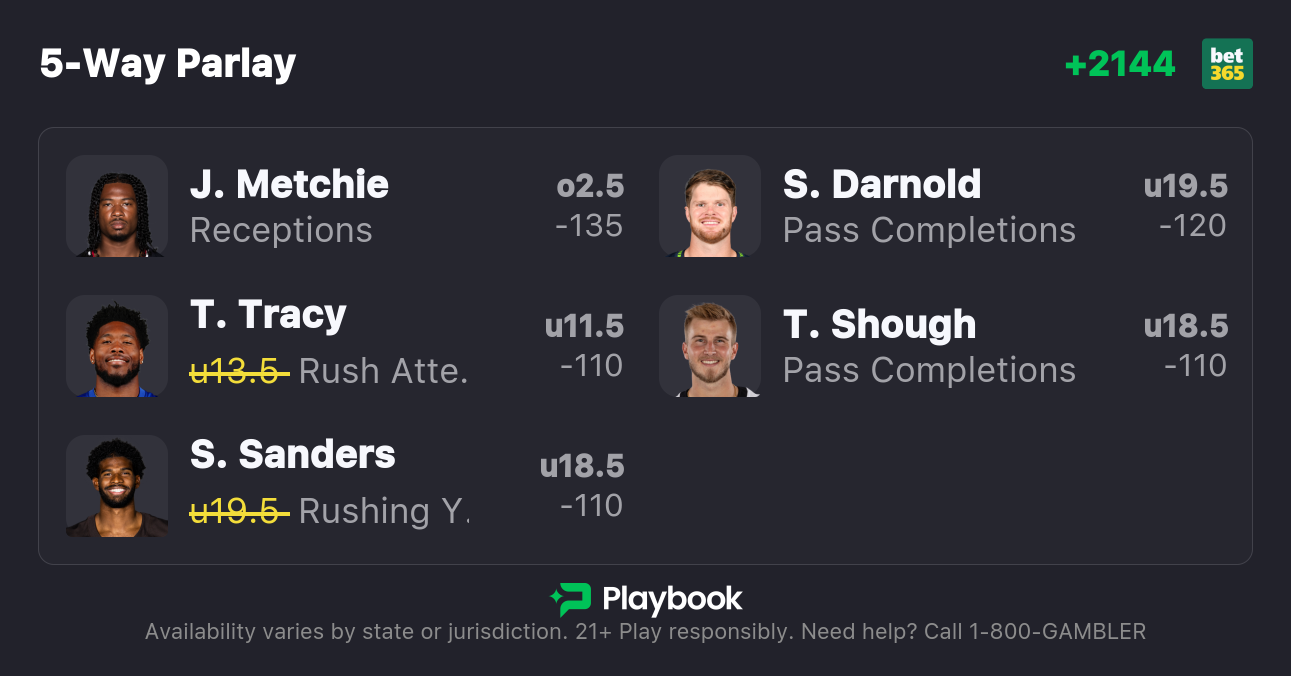
Task: Open T. Shough's player headshot
Action: point(710,346)
